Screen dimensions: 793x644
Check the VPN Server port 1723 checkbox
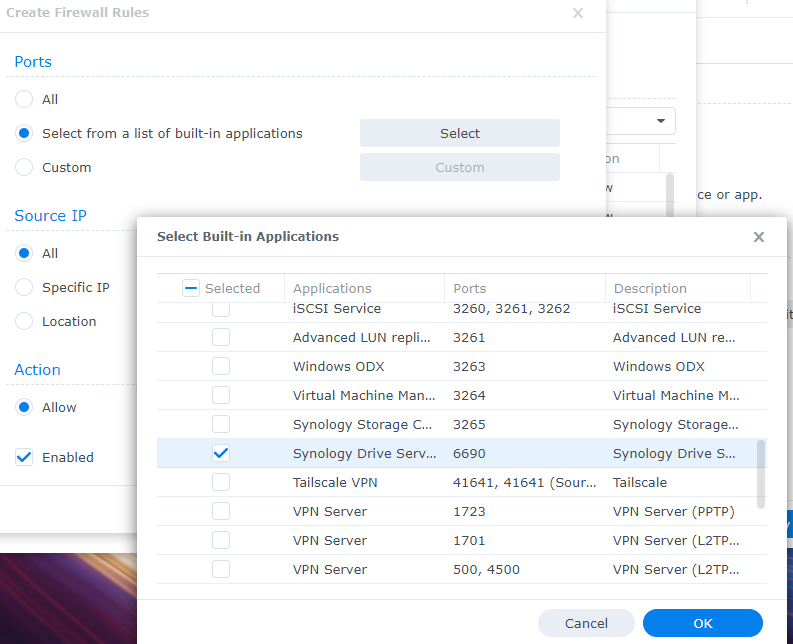pos(221,511)
